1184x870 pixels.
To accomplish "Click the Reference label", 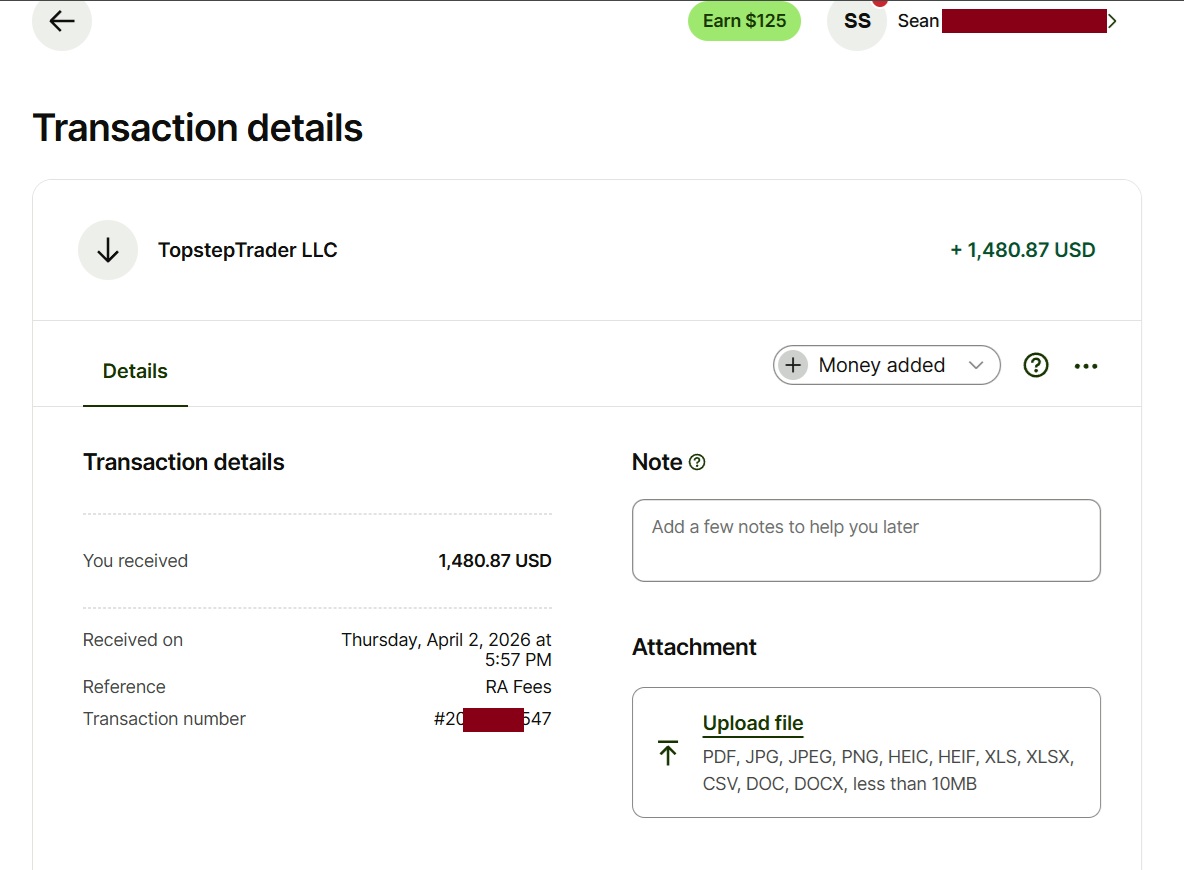I will click(124, 686).
